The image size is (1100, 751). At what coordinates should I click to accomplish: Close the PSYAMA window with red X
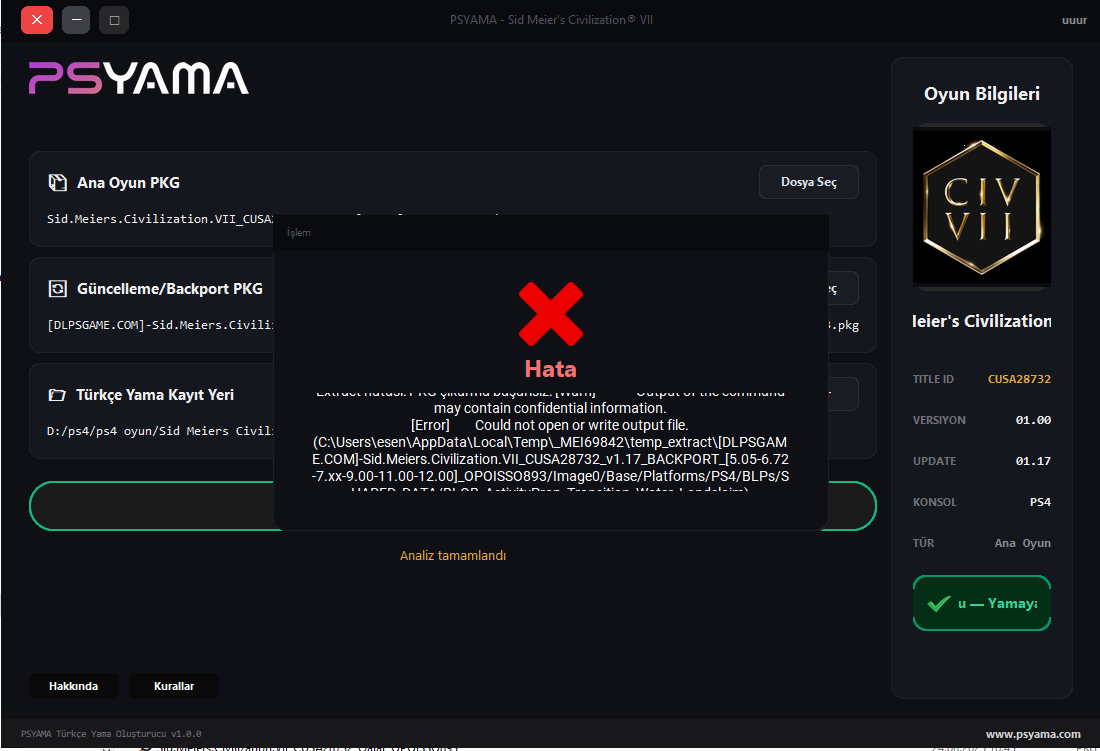[x=36, y=20]
